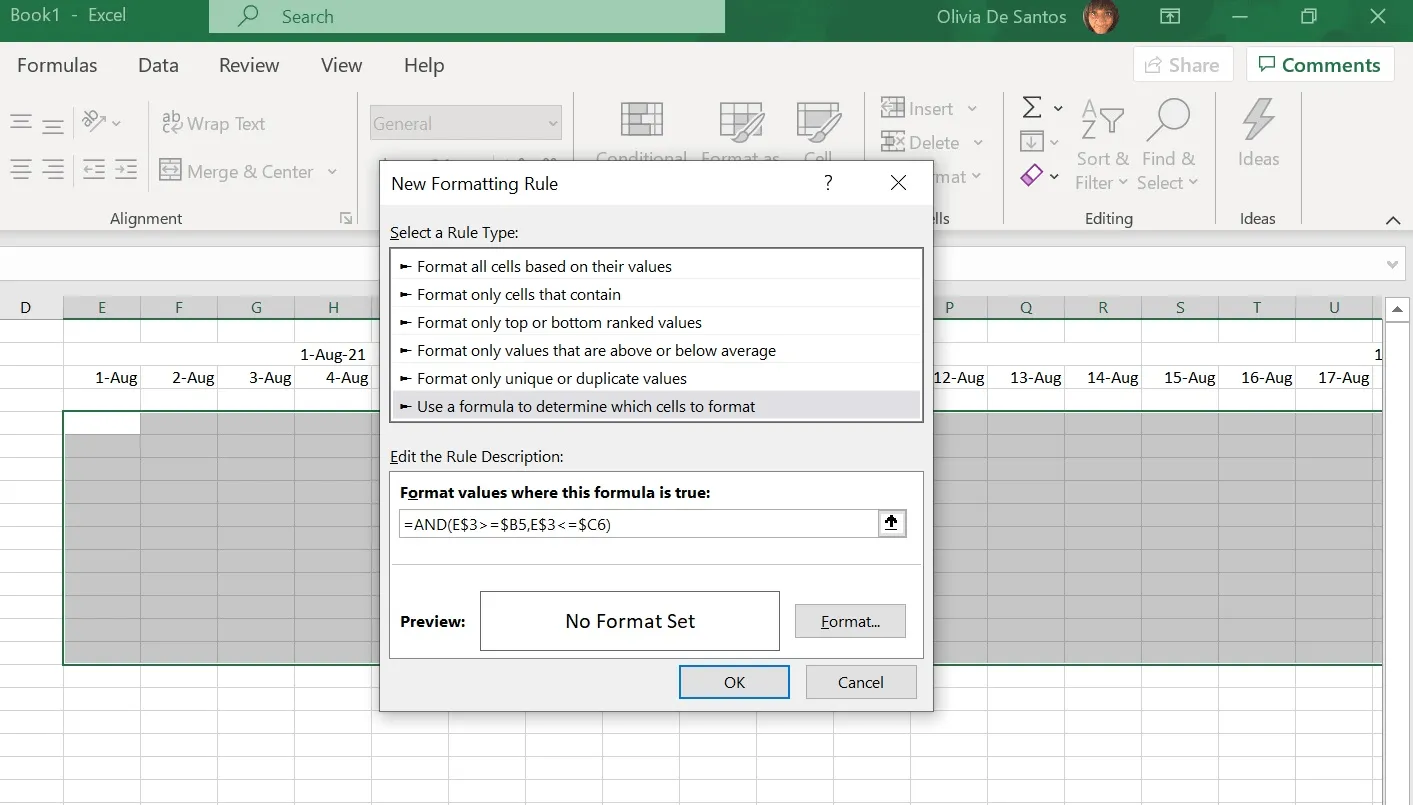Screen dimensions: 1413x805
Task: Click the Fill Down icon
Action: 1033,141
